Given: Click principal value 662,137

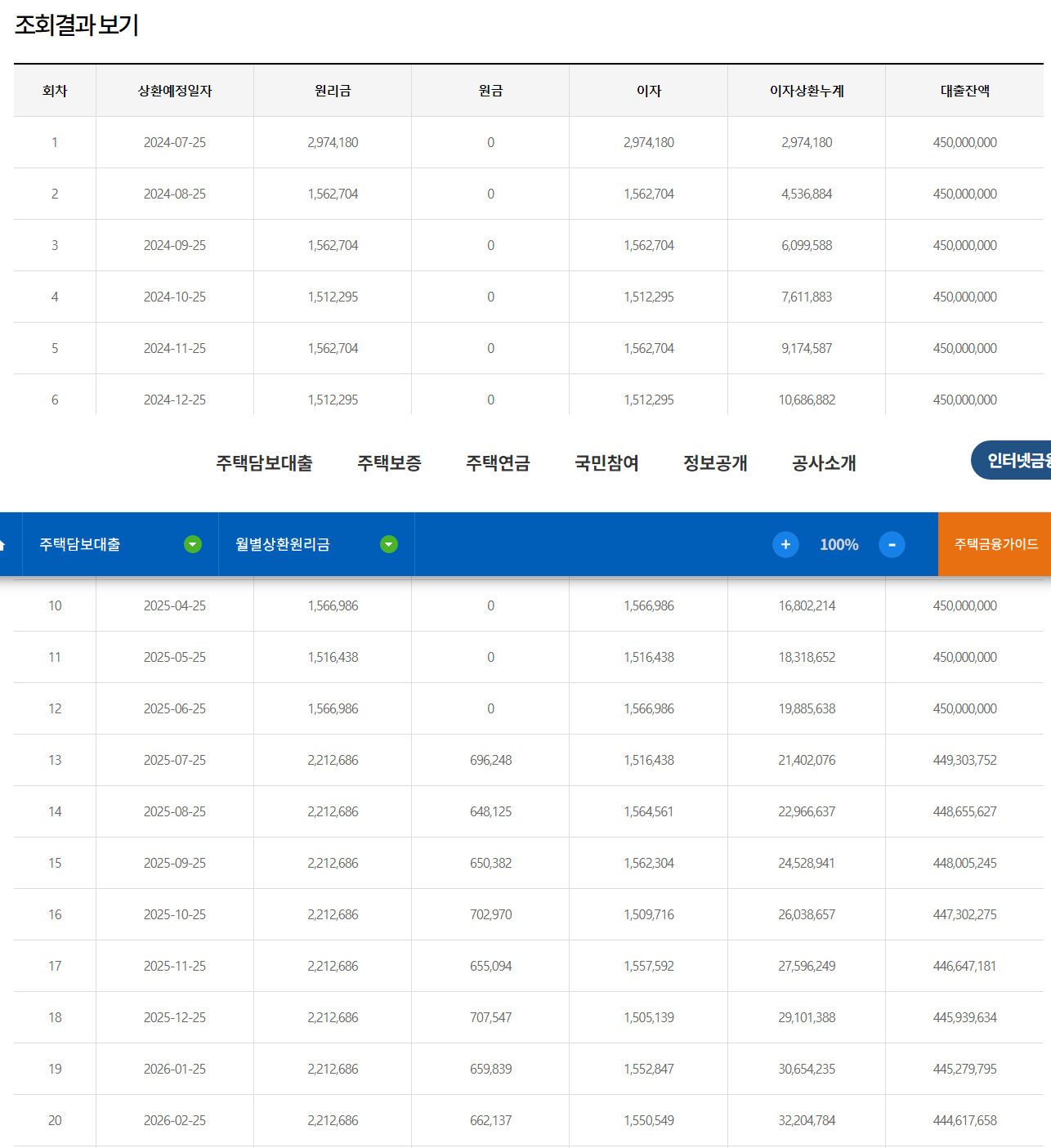Looking at the screenshot, I should coord(490,1120).
